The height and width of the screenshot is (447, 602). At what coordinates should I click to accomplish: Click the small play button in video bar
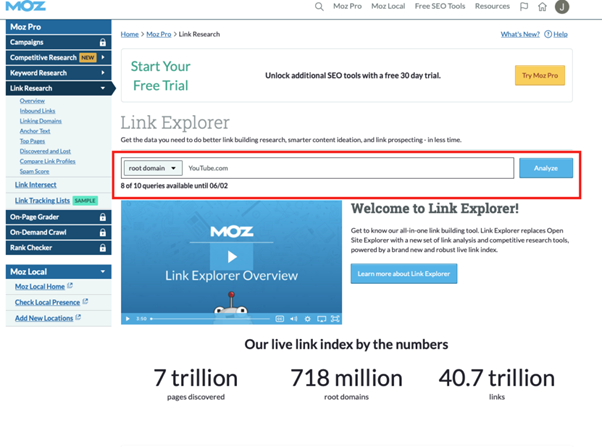click(128, 319)
